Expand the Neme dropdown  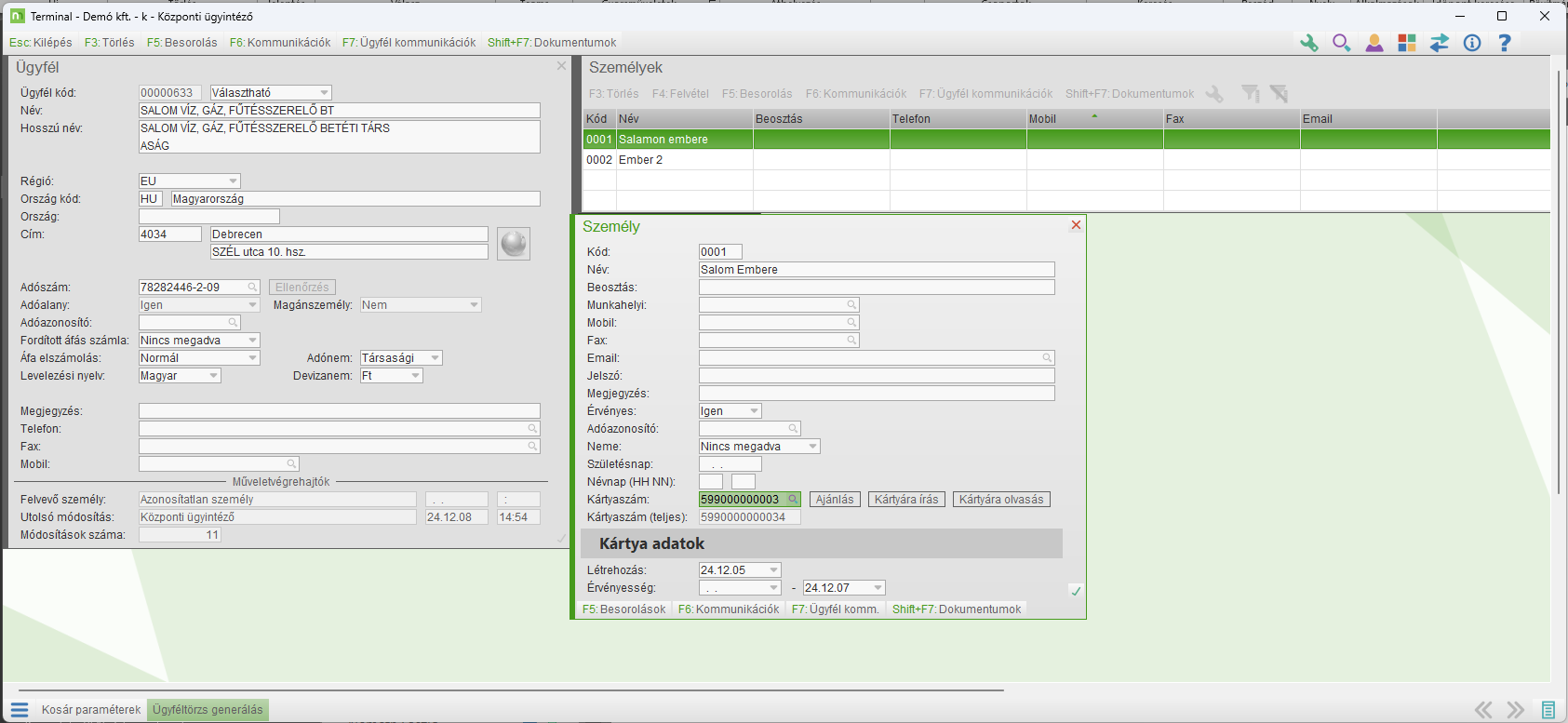pyautogui.click(x=812, y=447)
